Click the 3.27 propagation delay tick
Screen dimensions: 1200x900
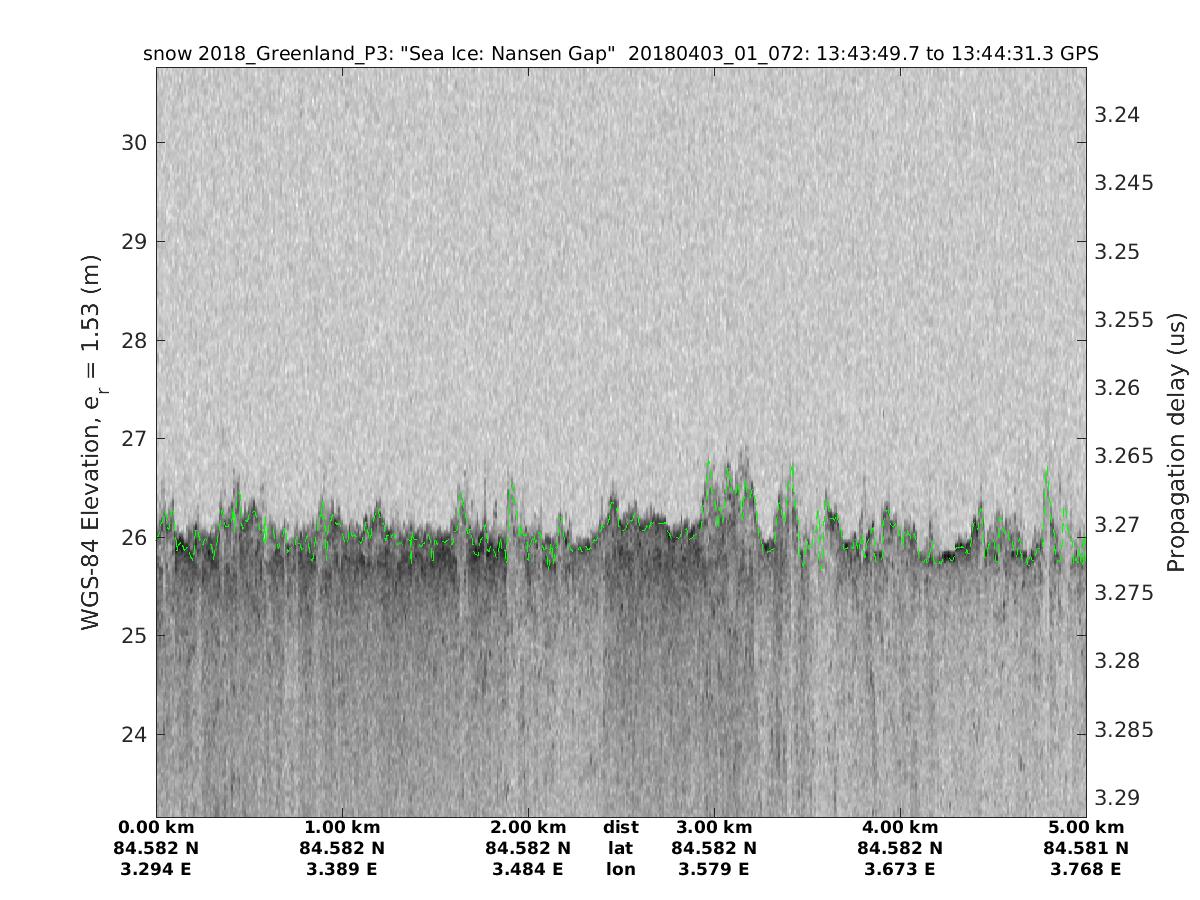point(1116,525)
